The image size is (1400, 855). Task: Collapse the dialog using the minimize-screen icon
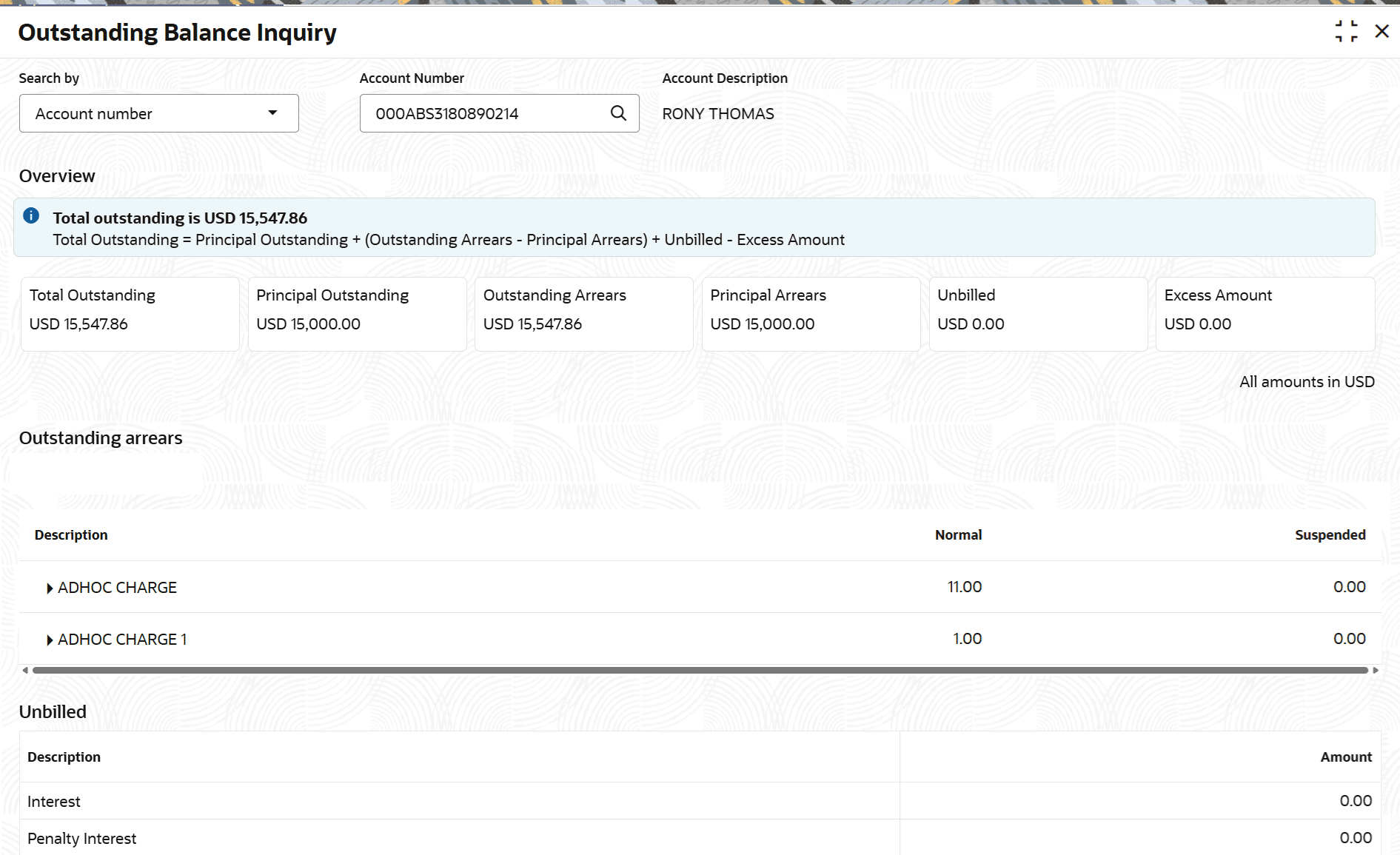pyautogui.click(x=1346, y=31)
